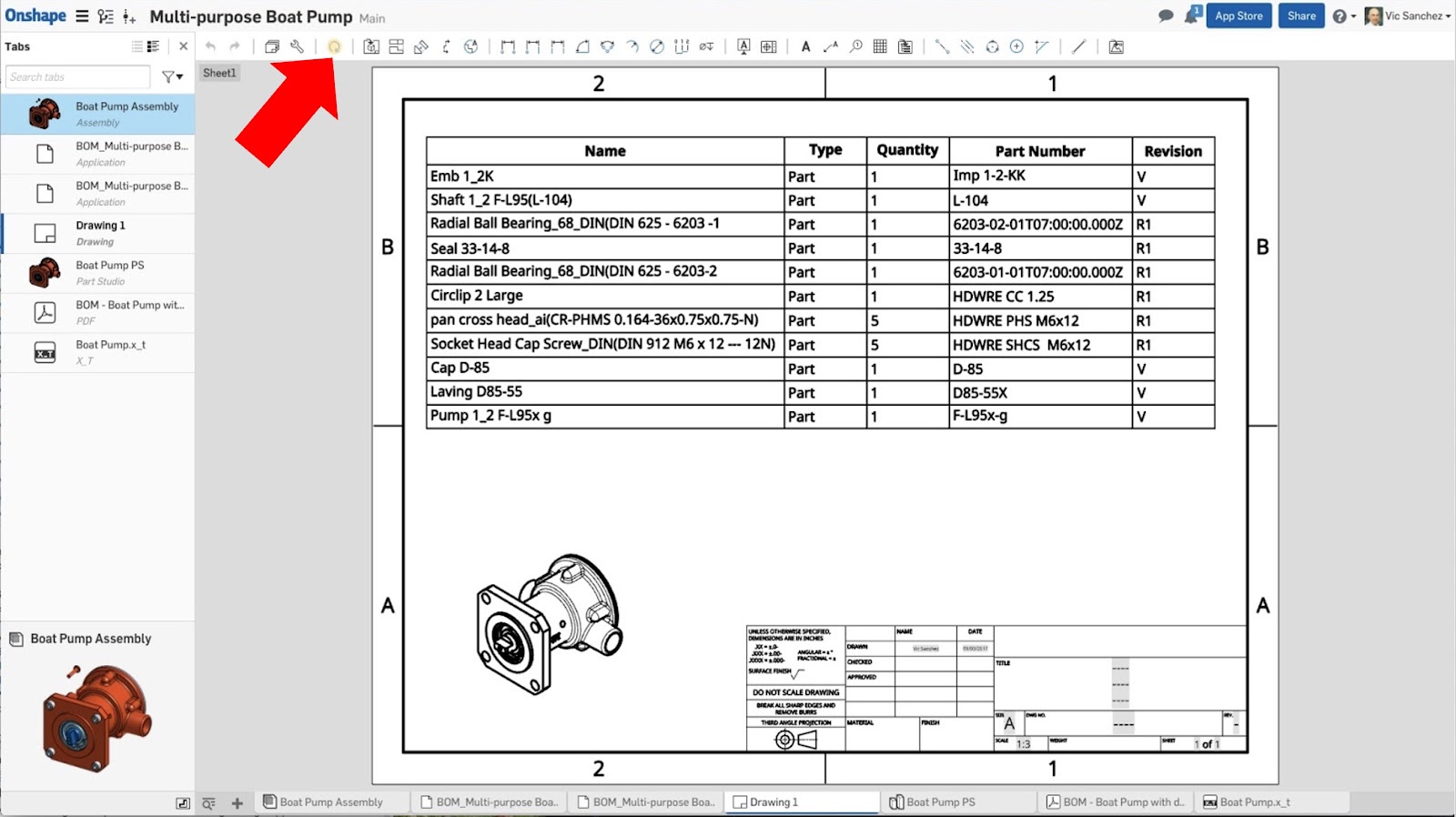The image size is (1456, 817).
Task: Select the Detail view tool
Action: 470,46
